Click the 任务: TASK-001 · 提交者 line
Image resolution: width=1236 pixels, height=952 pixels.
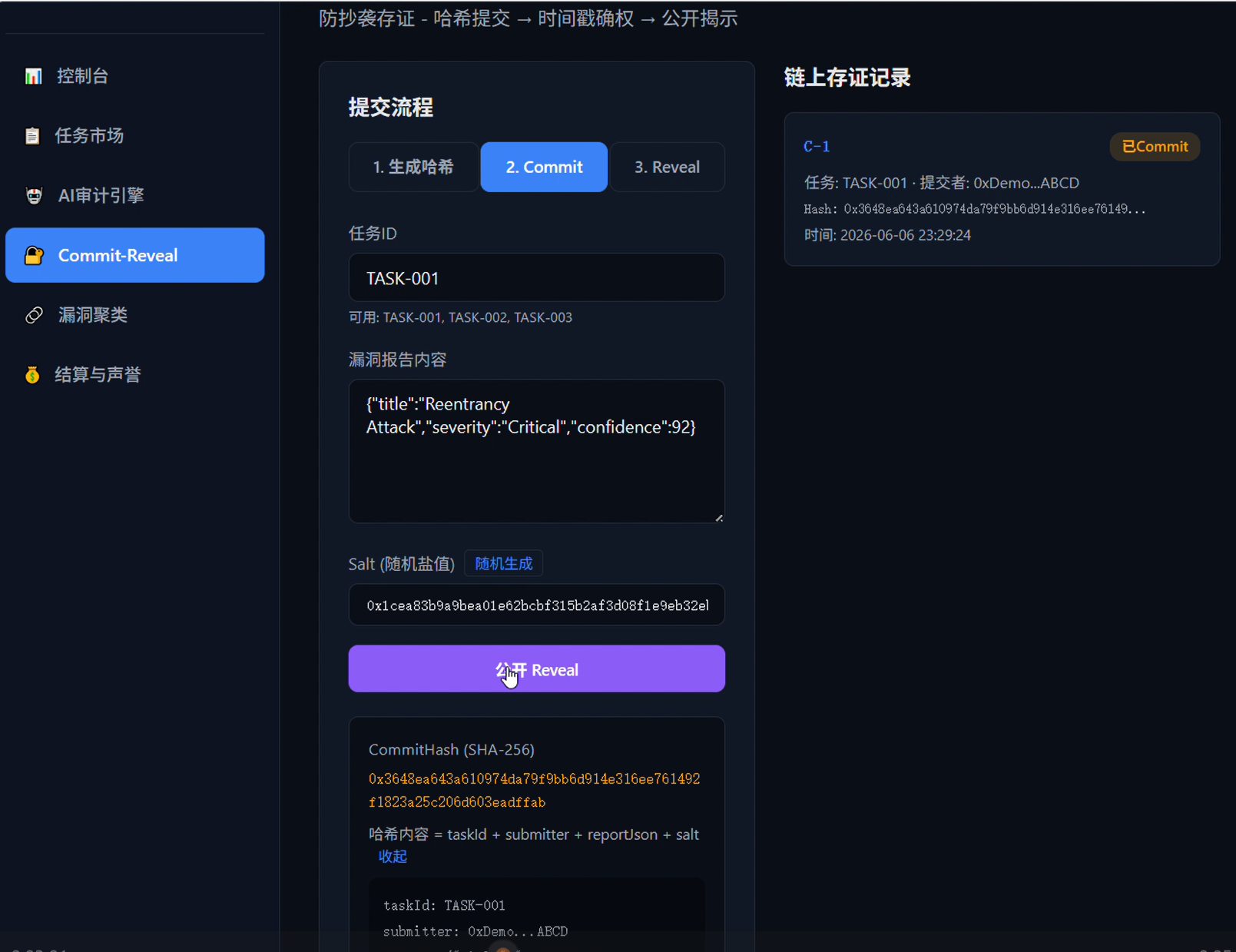941,183
